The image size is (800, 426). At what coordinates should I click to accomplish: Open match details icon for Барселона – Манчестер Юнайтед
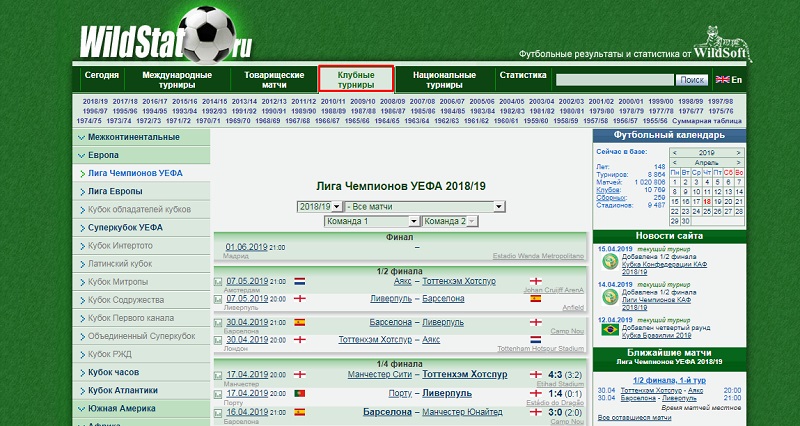(219, 411)
